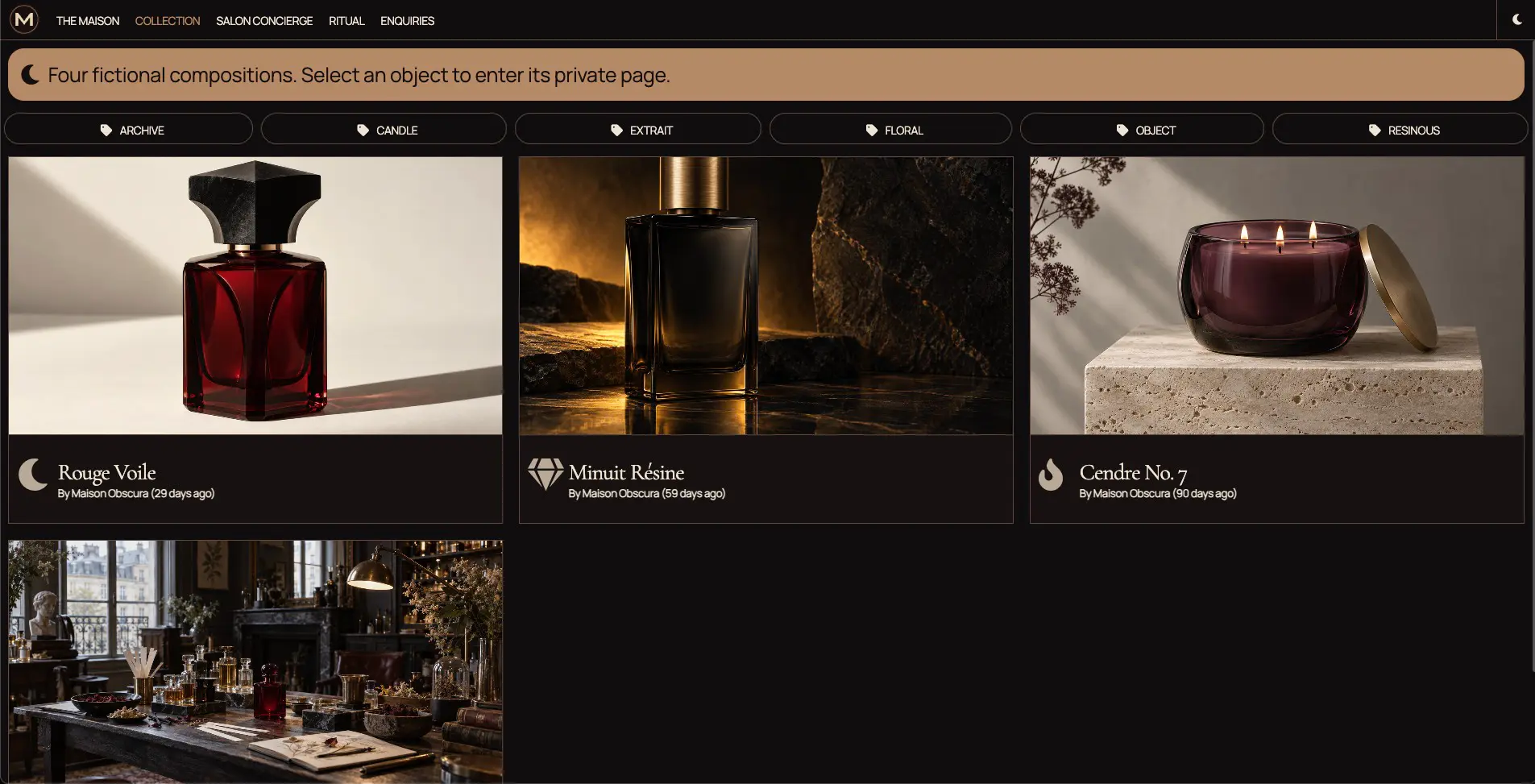Open THE MAISON menu item

(x=88, y=21)
